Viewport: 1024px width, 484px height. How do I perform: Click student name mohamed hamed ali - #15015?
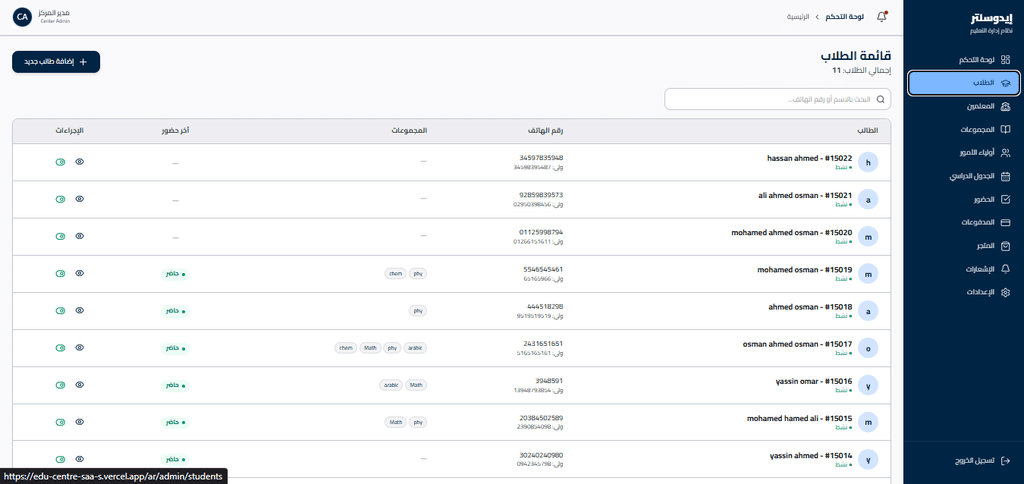[800, 418]
